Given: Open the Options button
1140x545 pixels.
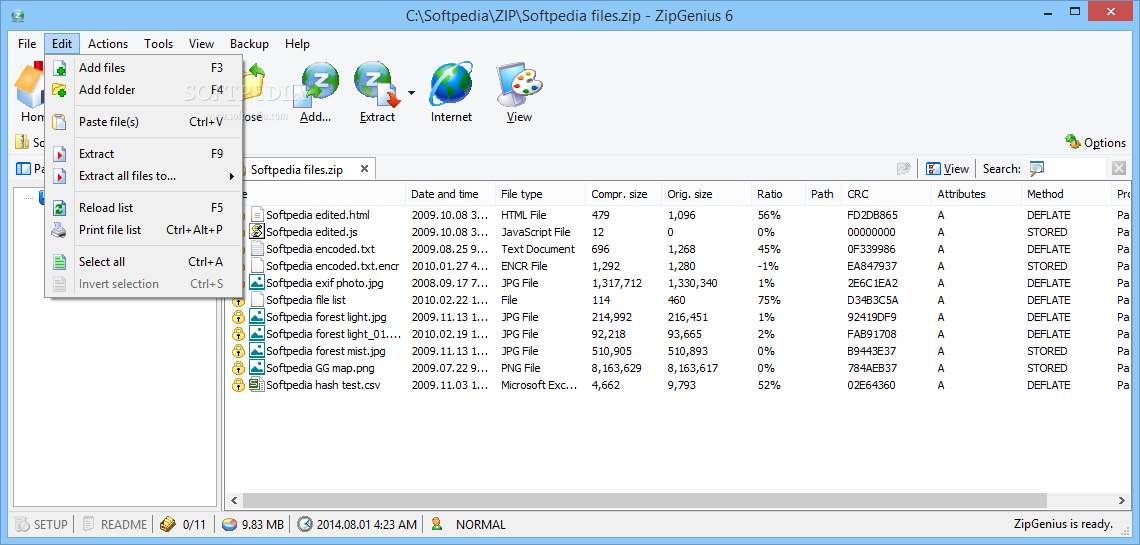Looking at the screenshot, I should pos(1095,142).
